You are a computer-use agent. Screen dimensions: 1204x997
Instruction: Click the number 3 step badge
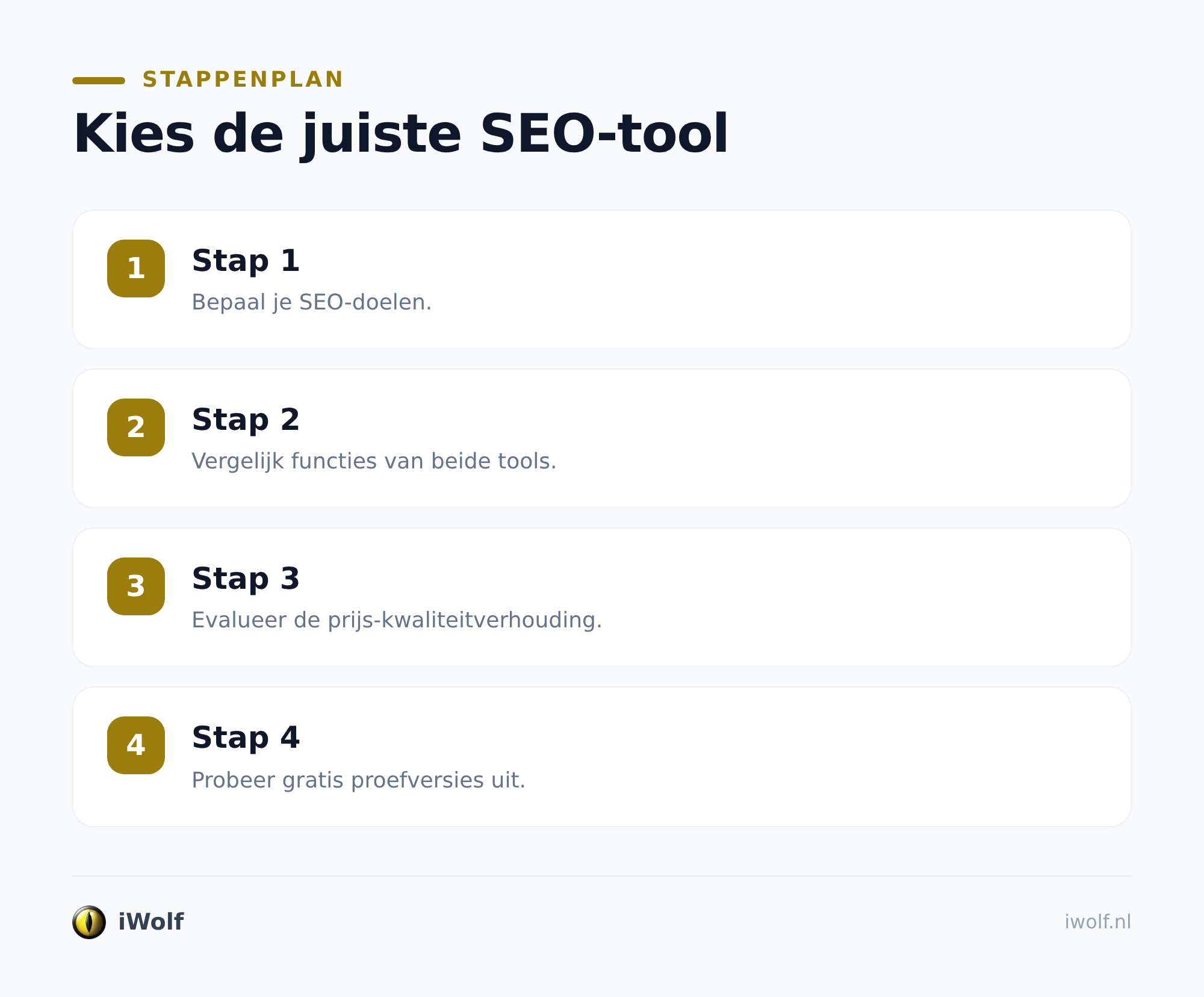pyautogui.click(x=136, y=586)
